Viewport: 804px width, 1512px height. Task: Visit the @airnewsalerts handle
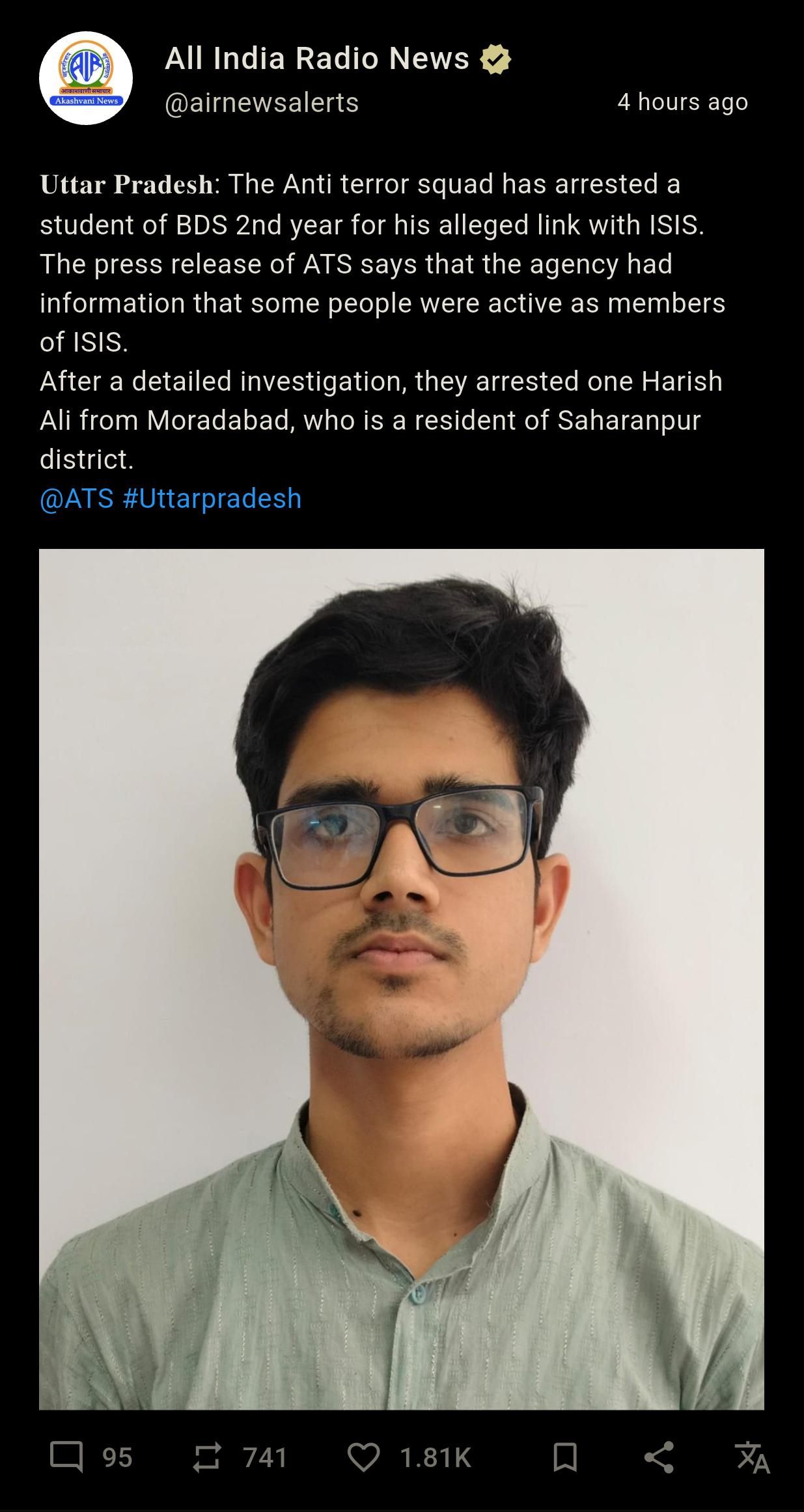262,103
